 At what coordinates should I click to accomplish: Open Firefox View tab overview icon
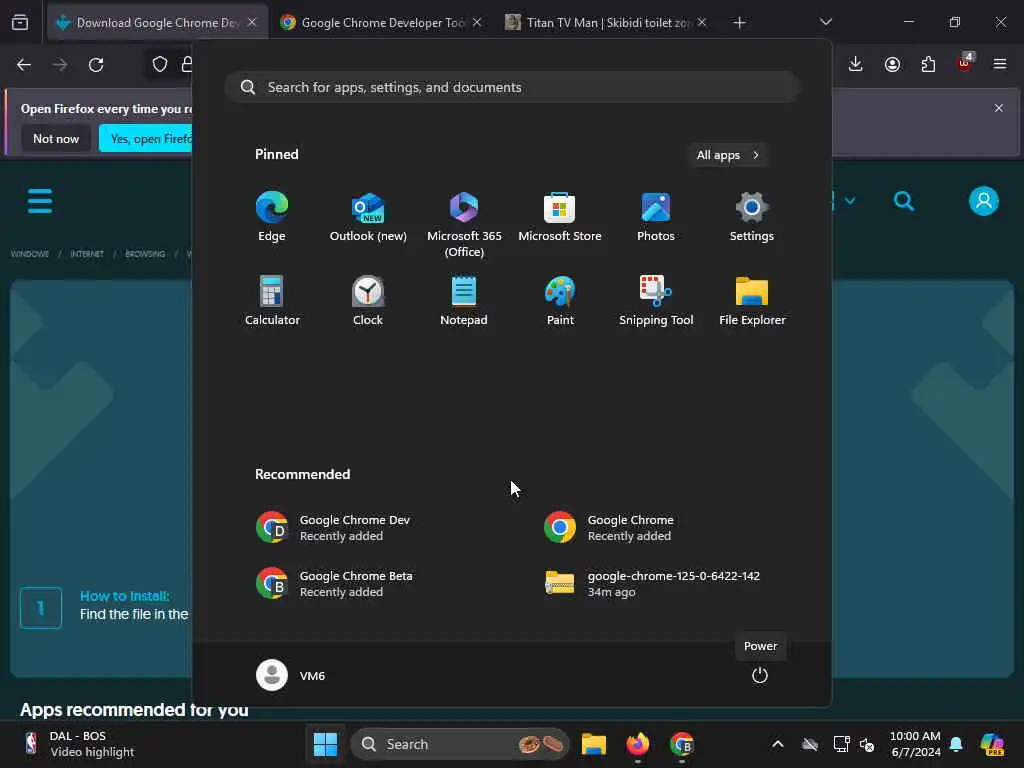coord(20,22)
